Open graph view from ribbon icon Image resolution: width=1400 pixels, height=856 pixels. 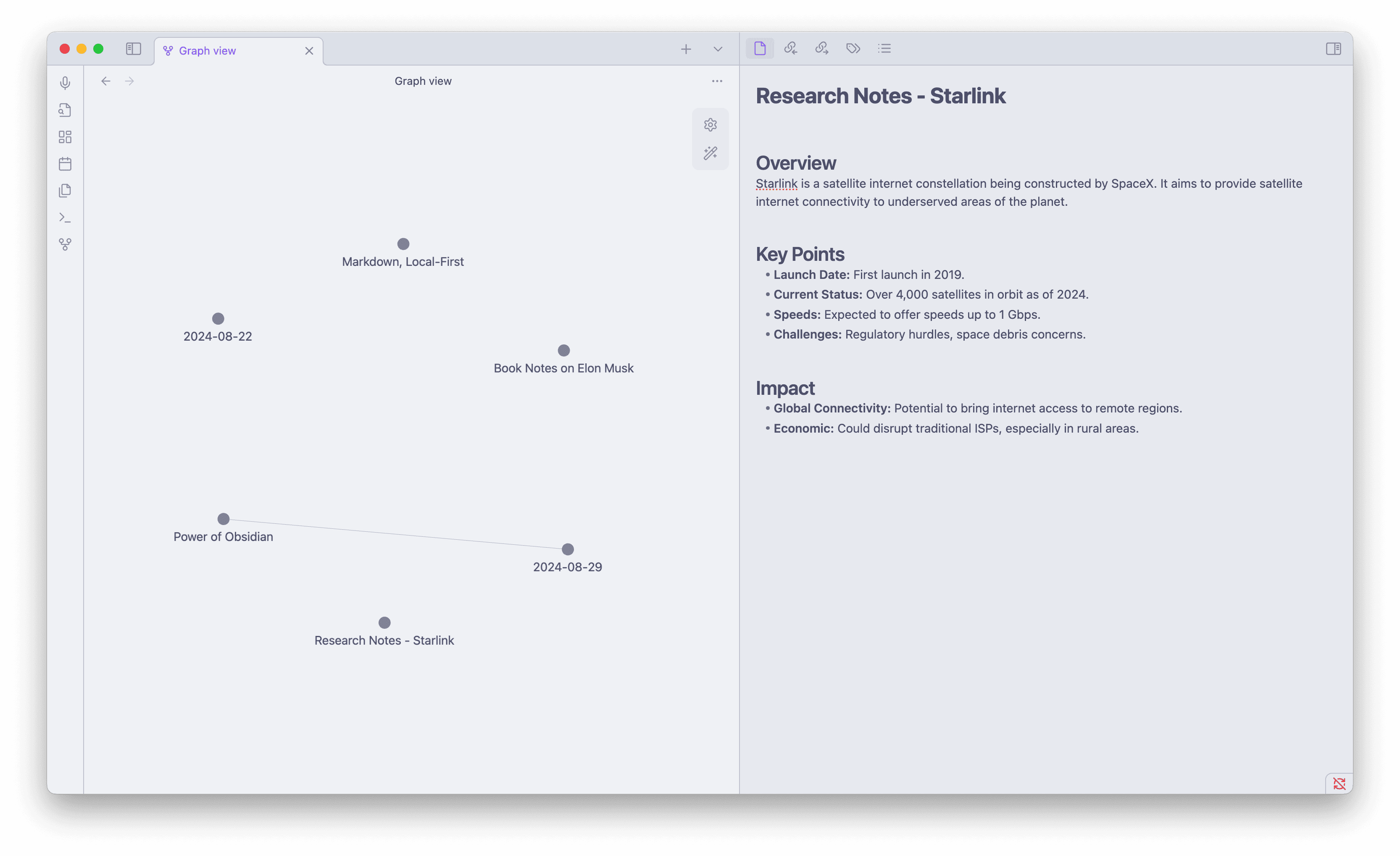point(66,244)
